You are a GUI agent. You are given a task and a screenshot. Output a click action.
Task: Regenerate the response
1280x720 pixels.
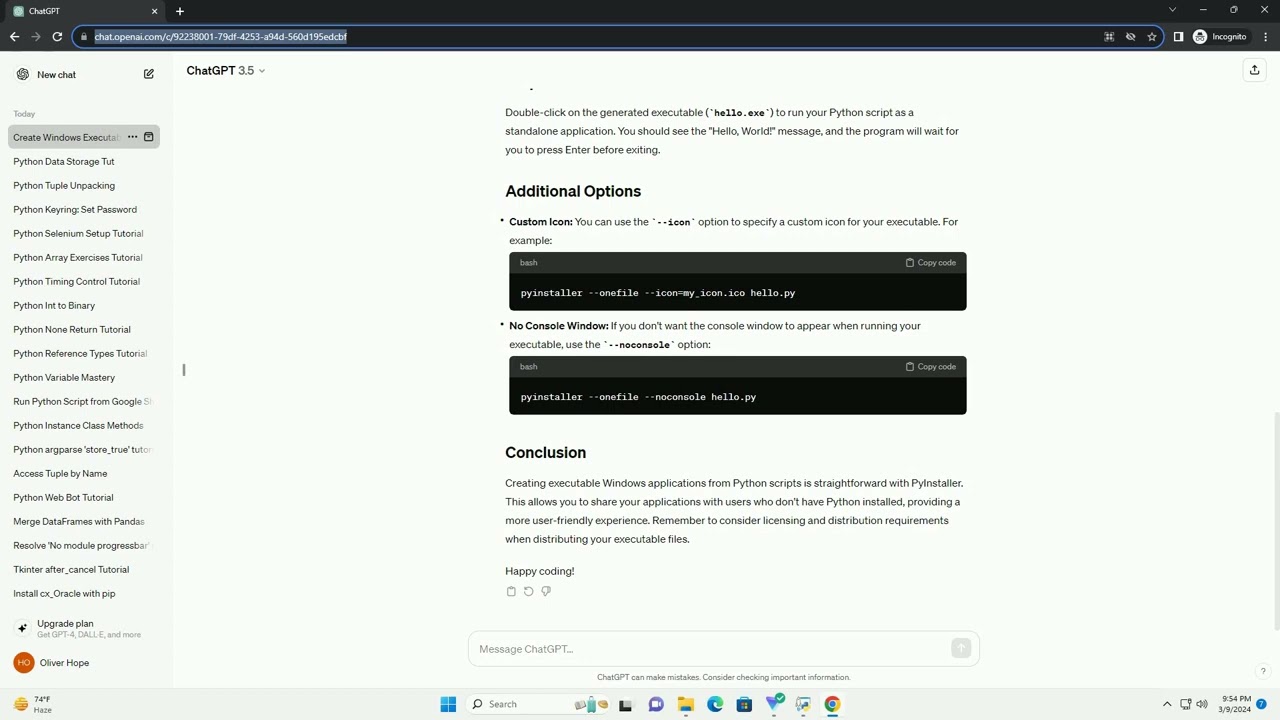tap(528, 591)
